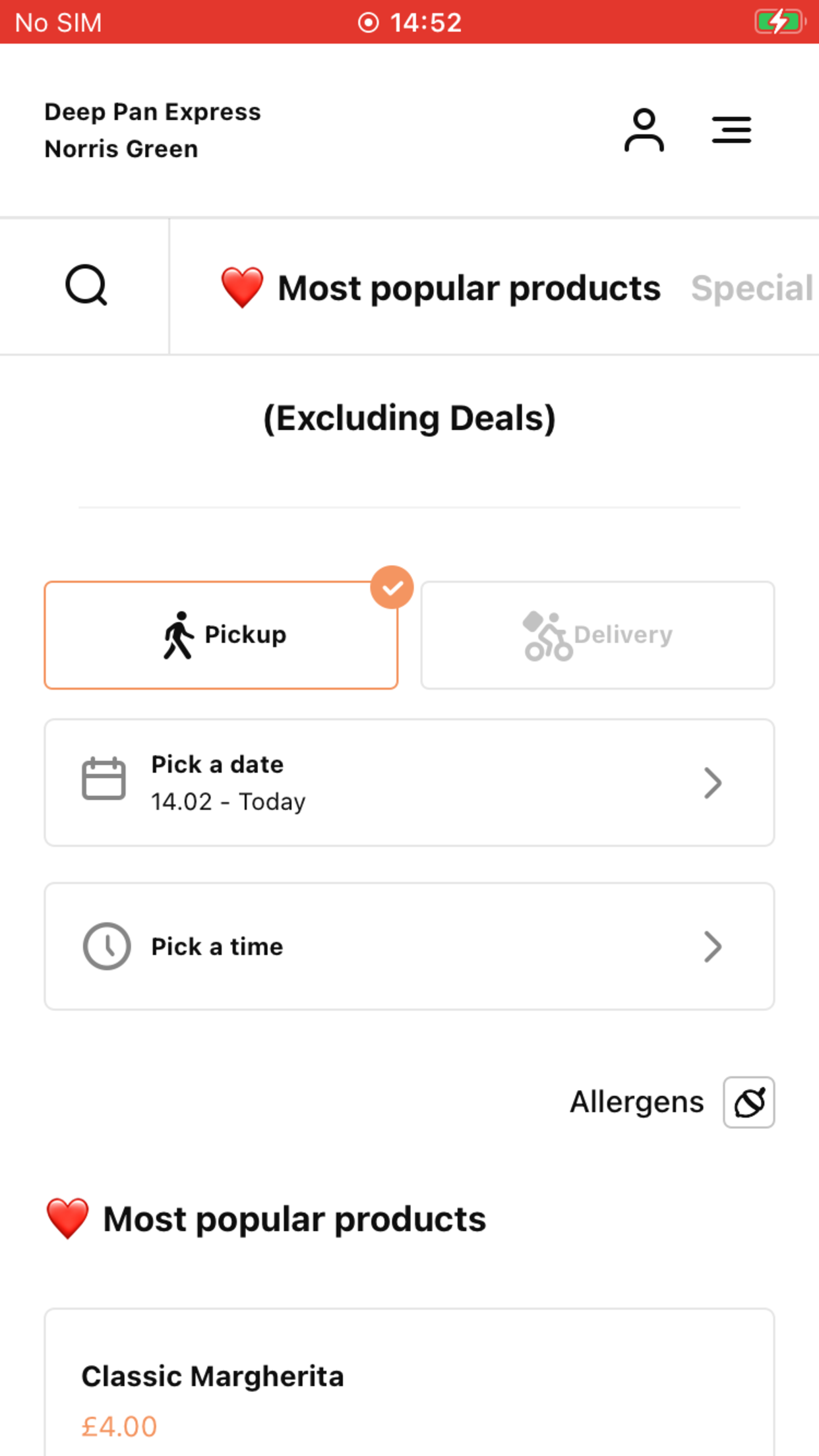Tap the search magnifier icon

[x=86, y=286]
